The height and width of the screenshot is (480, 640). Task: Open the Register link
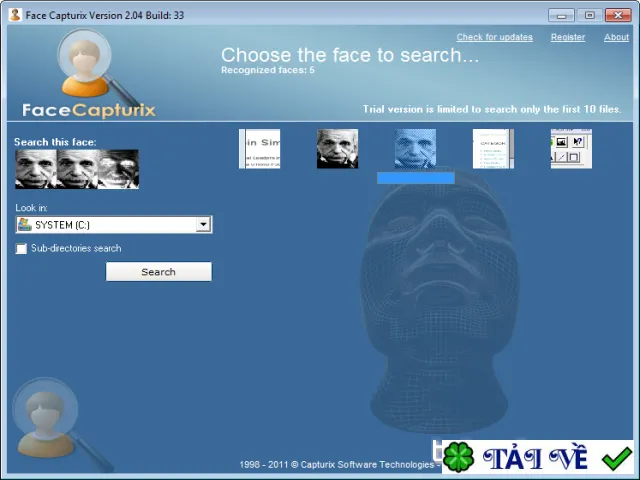(568, 37)
